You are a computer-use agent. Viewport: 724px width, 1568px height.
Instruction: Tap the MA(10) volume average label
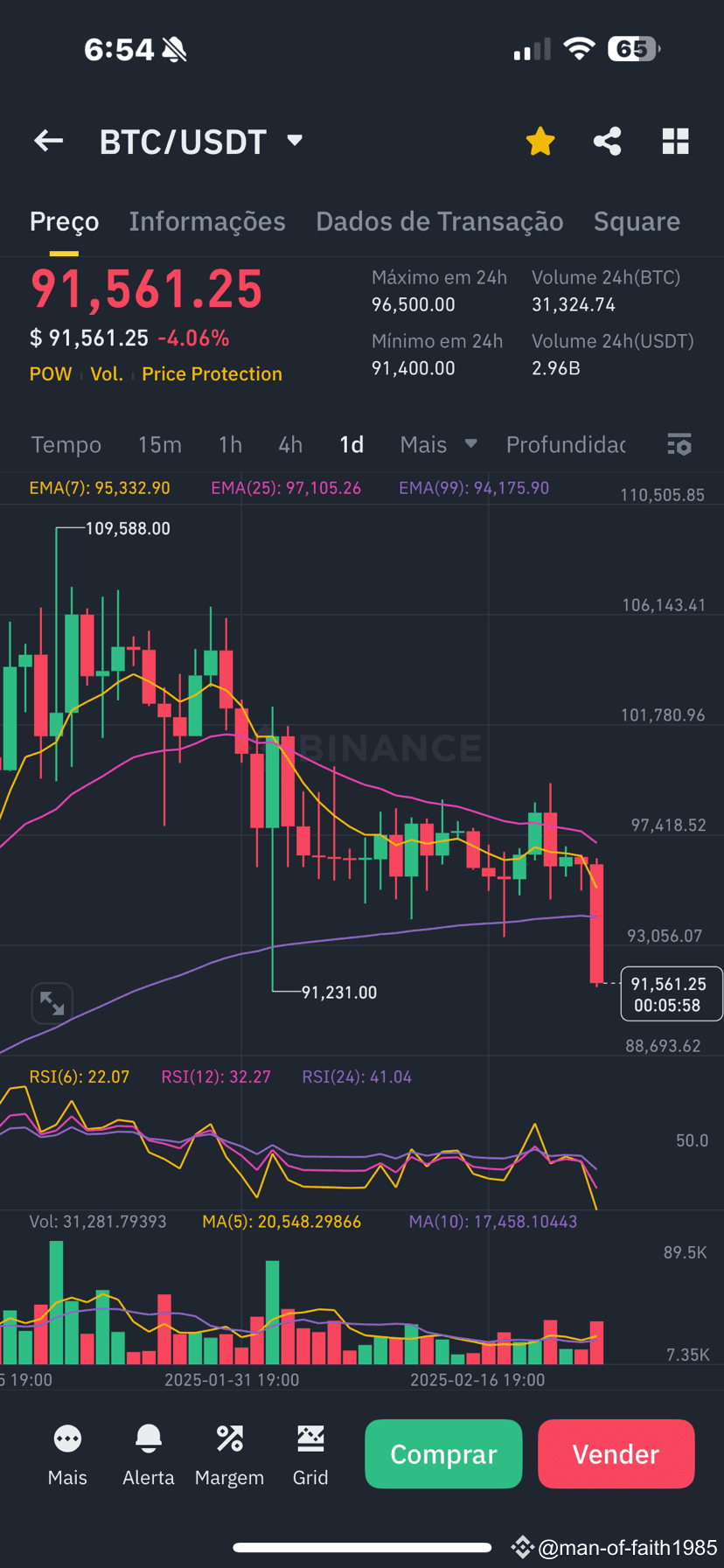click(493, 1222)
